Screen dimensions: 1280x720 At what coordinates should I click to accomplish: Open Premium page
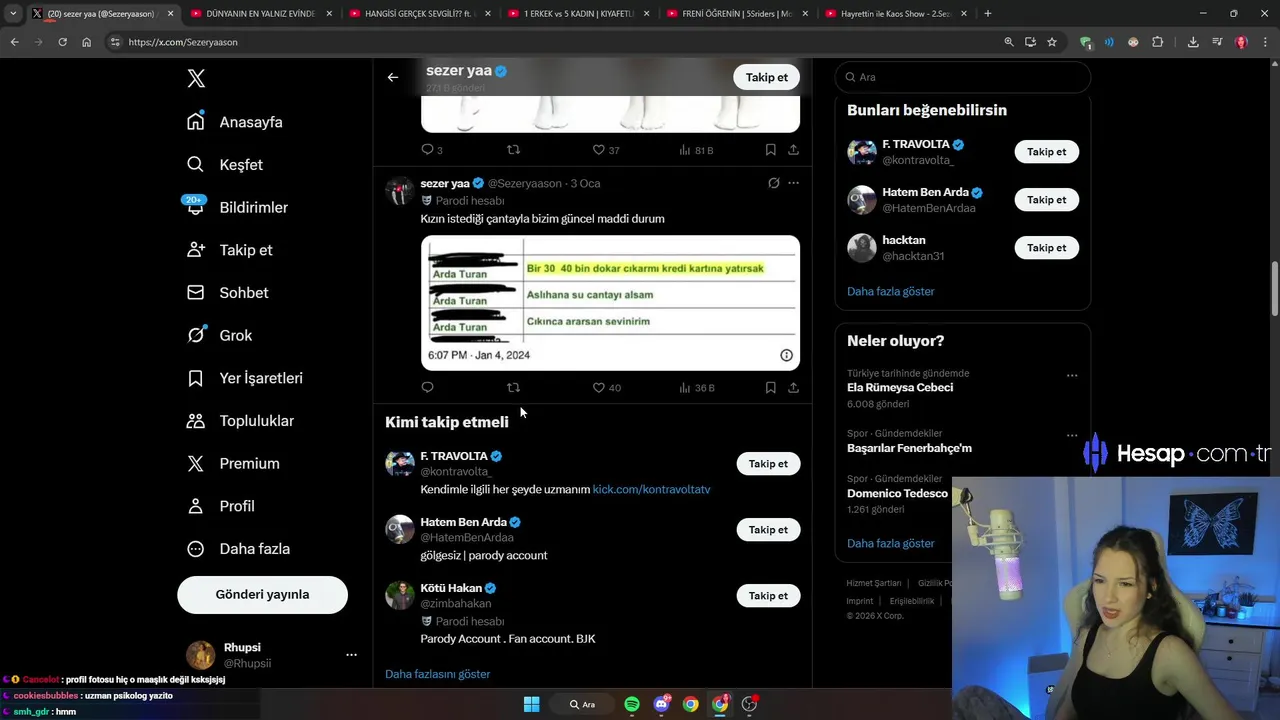pos(233,464)
